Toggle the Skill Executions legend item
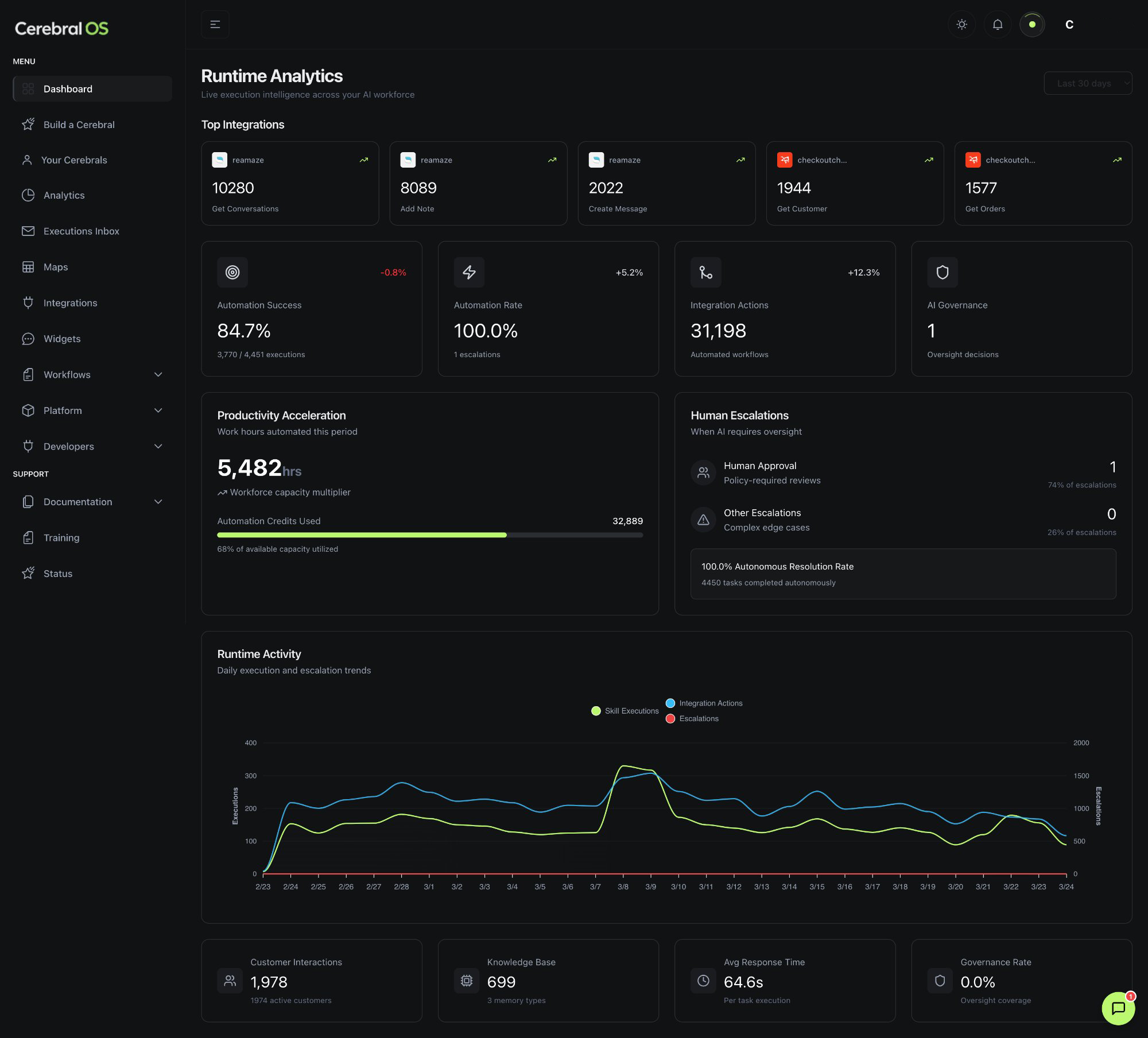1148x1038 pixels. [625, 711]
